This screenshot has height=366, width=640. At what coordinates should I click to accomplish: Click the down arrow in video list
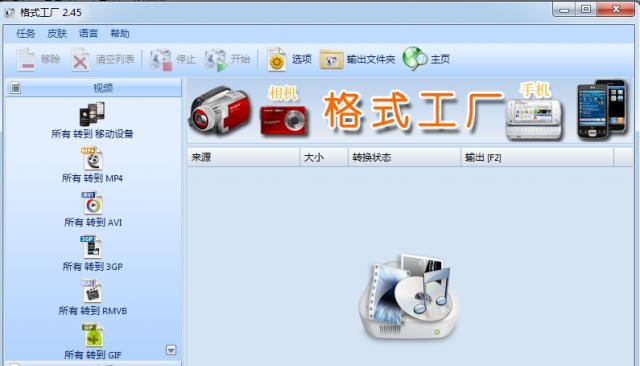tap(171, 350)
